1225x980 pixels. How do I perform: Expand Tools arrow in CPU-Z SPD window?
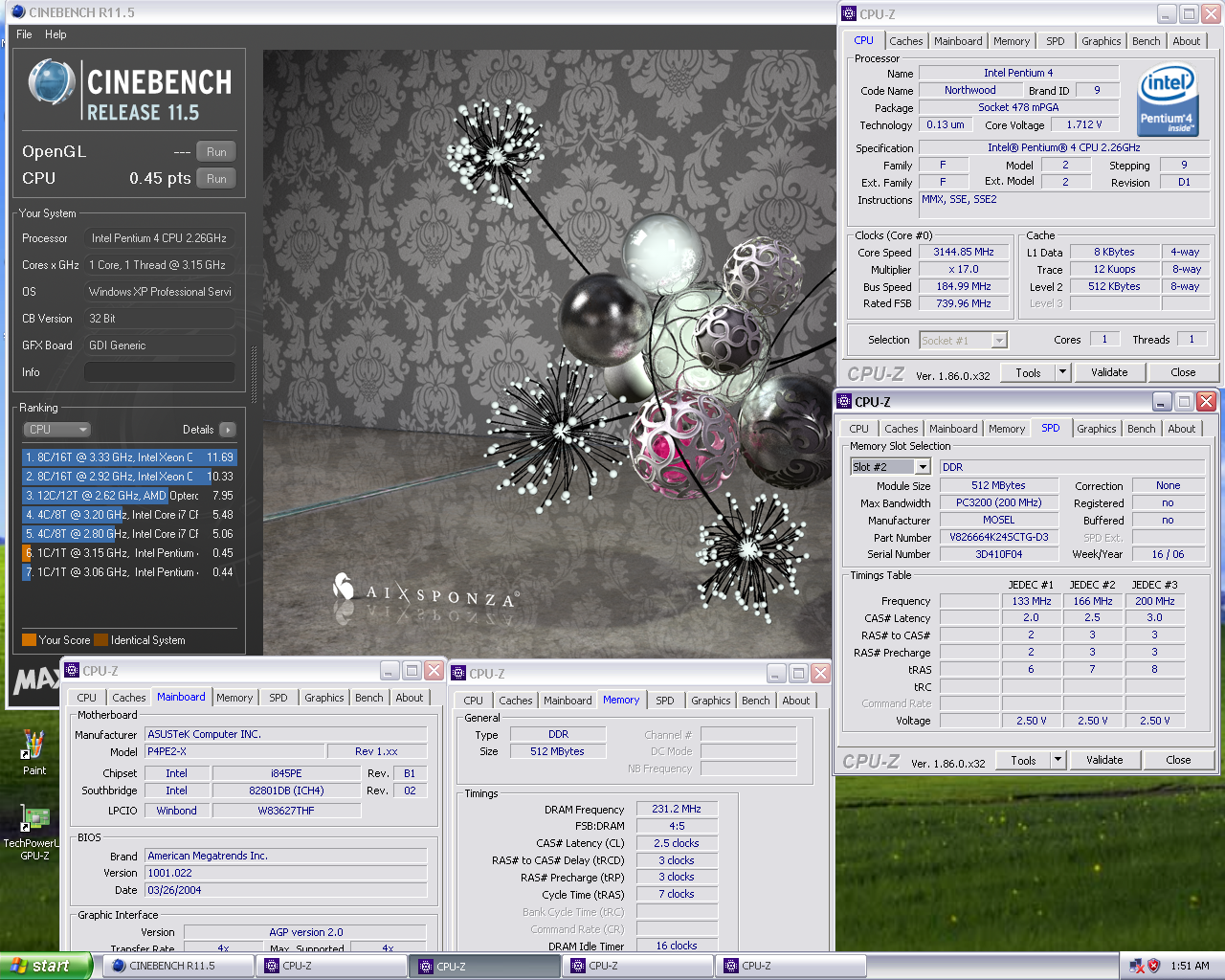1058,760
